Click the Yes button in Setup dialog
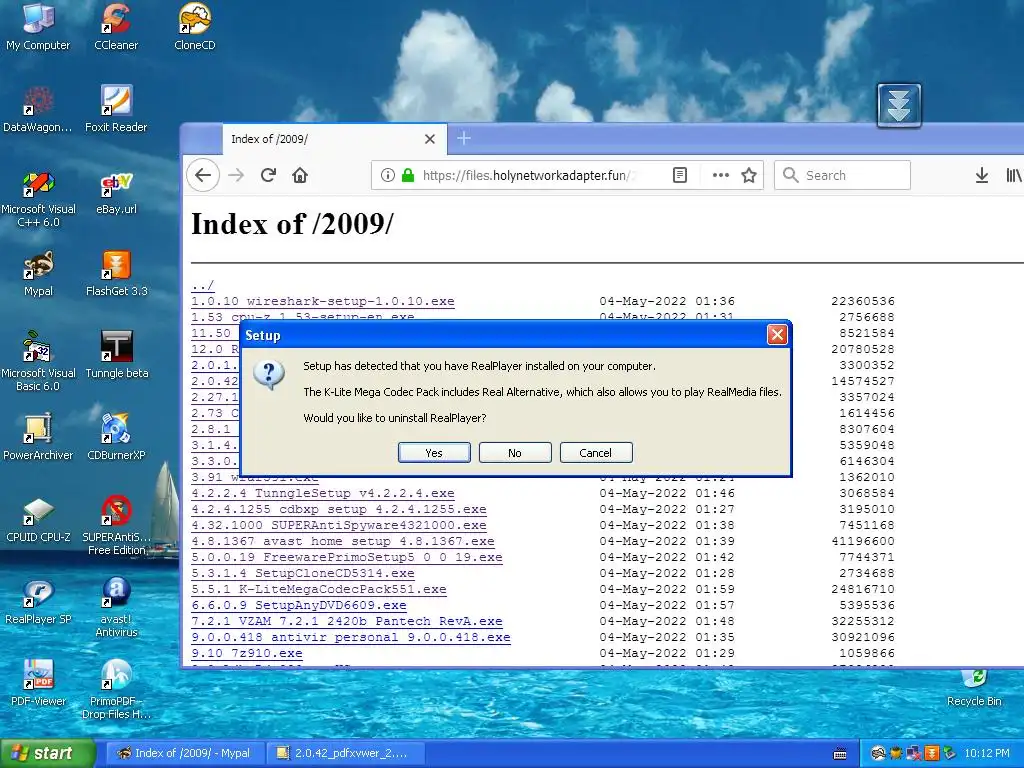The width and height of the screenshot is (1024, 768). click(x=434, y=453)
